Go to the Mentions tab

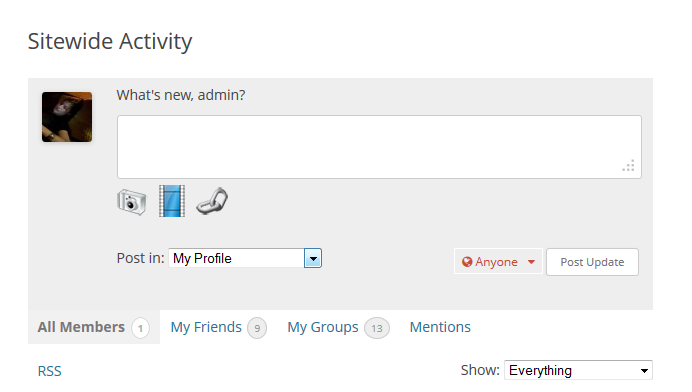point(440,327)
